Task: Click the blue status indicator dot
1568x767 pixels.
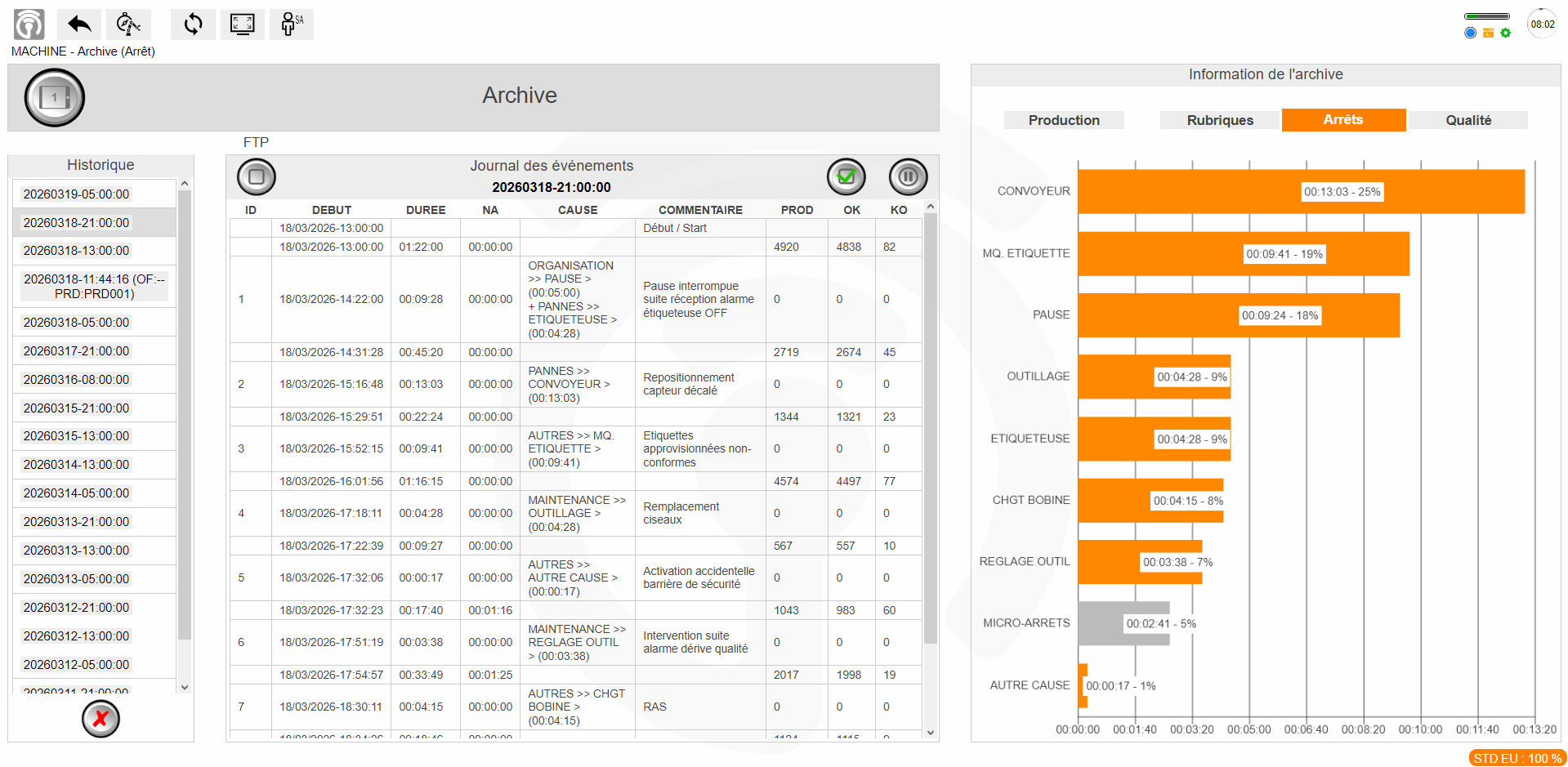Action: click(x=1470, y=33)
